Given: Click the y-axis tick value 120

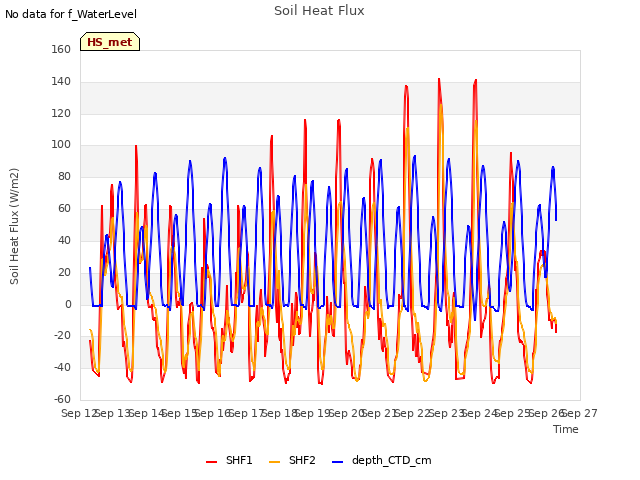Looking at the screenshot, I should (x=61, y=113).
